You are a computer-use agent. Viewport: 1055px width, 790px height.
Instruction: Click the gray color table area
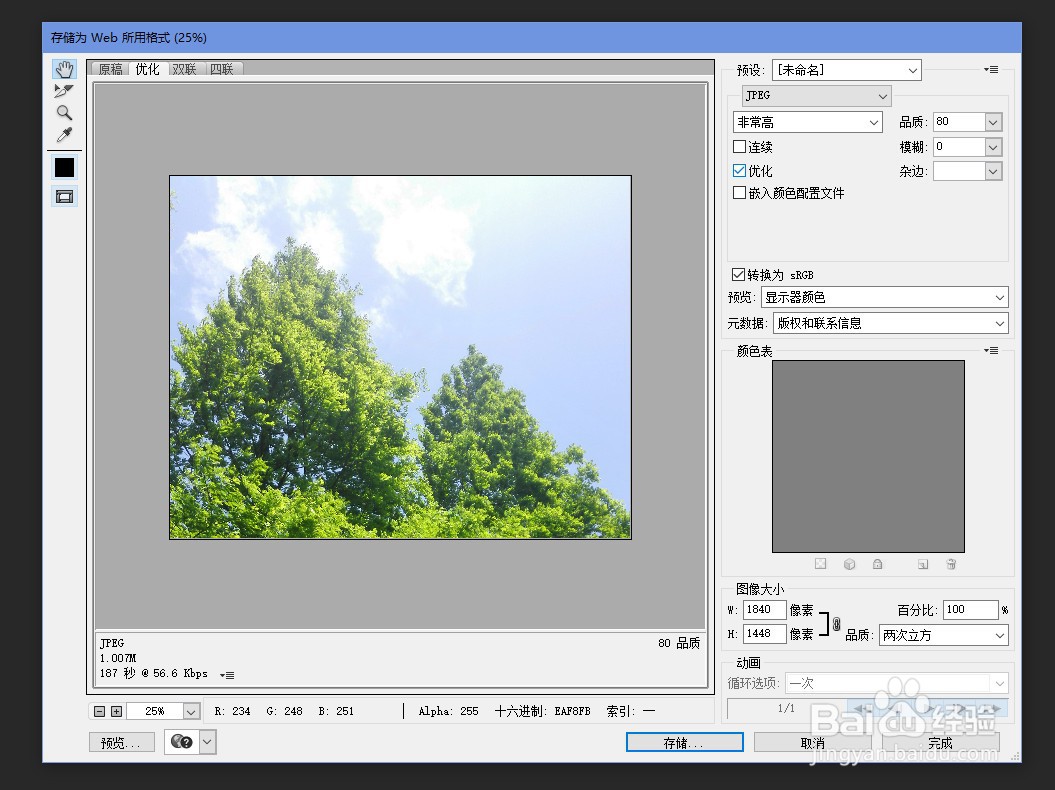click(868, 456)
